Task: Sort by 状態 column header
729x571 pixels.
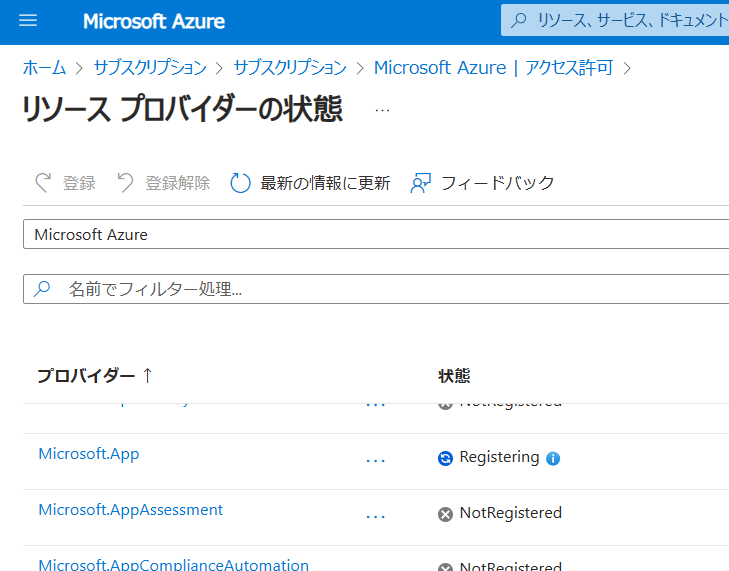Action: point(454,375)
